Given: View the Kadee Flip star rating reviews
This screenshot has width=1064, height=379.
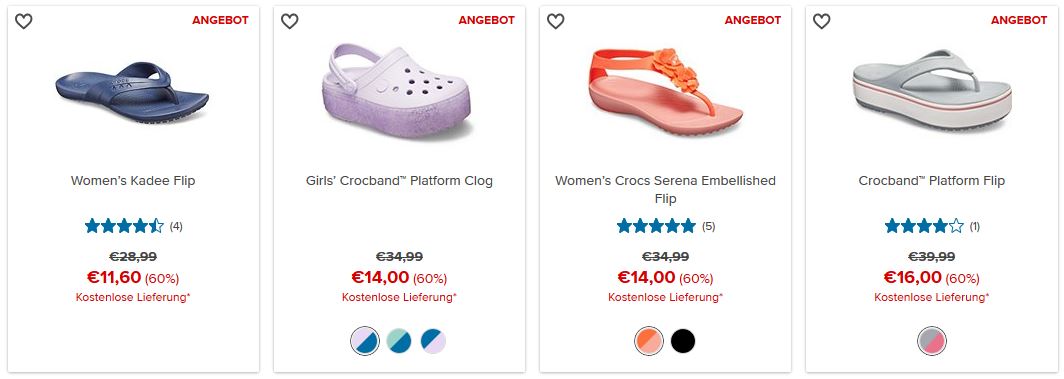Looking at the screenshot, I should click(134, 226).
